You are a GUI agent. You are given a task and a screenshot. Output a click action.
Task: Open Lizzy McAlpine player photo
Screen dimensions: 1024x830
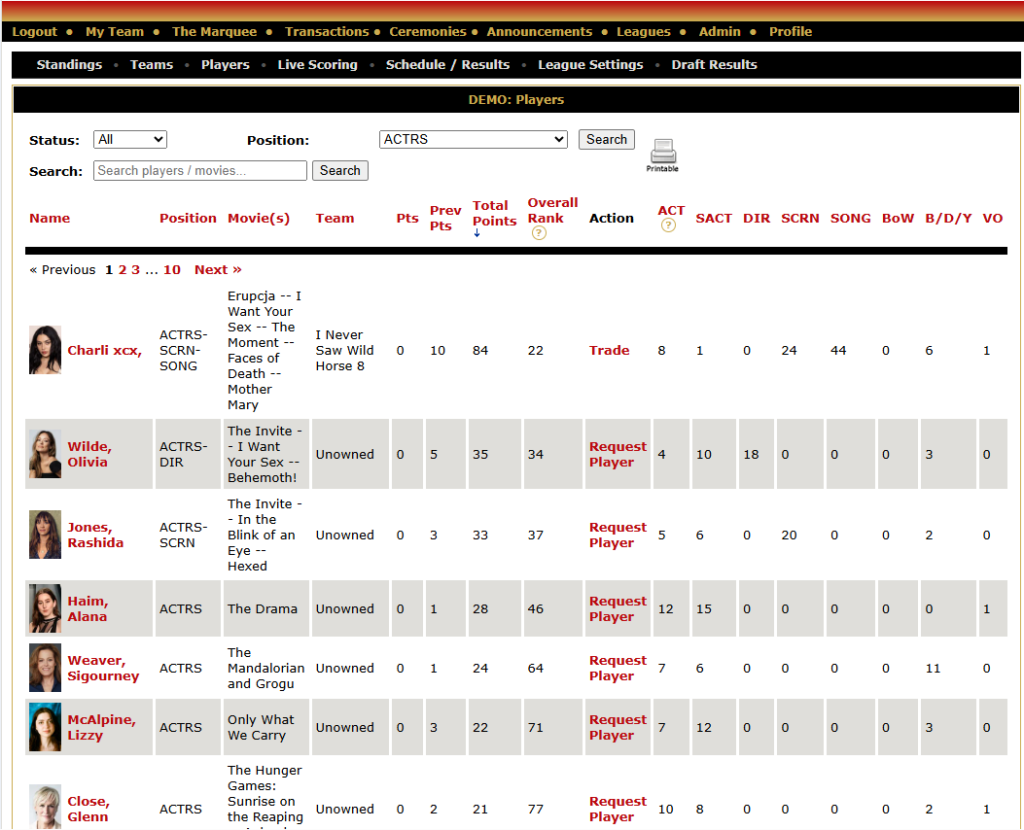click(45, 727)
